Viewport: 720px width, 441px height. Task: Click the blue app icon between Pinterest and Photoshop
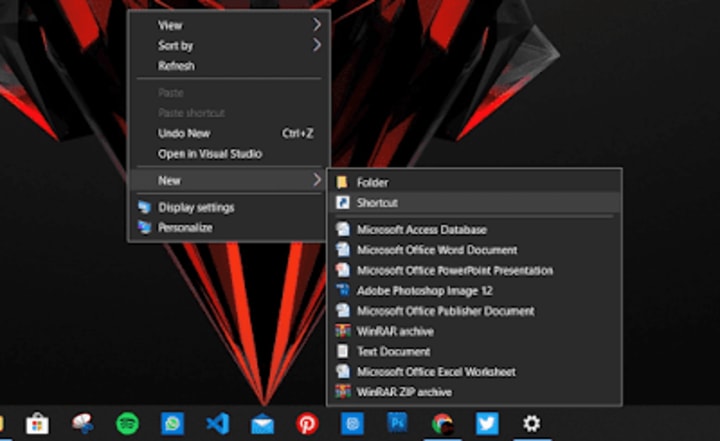point(352,423)
